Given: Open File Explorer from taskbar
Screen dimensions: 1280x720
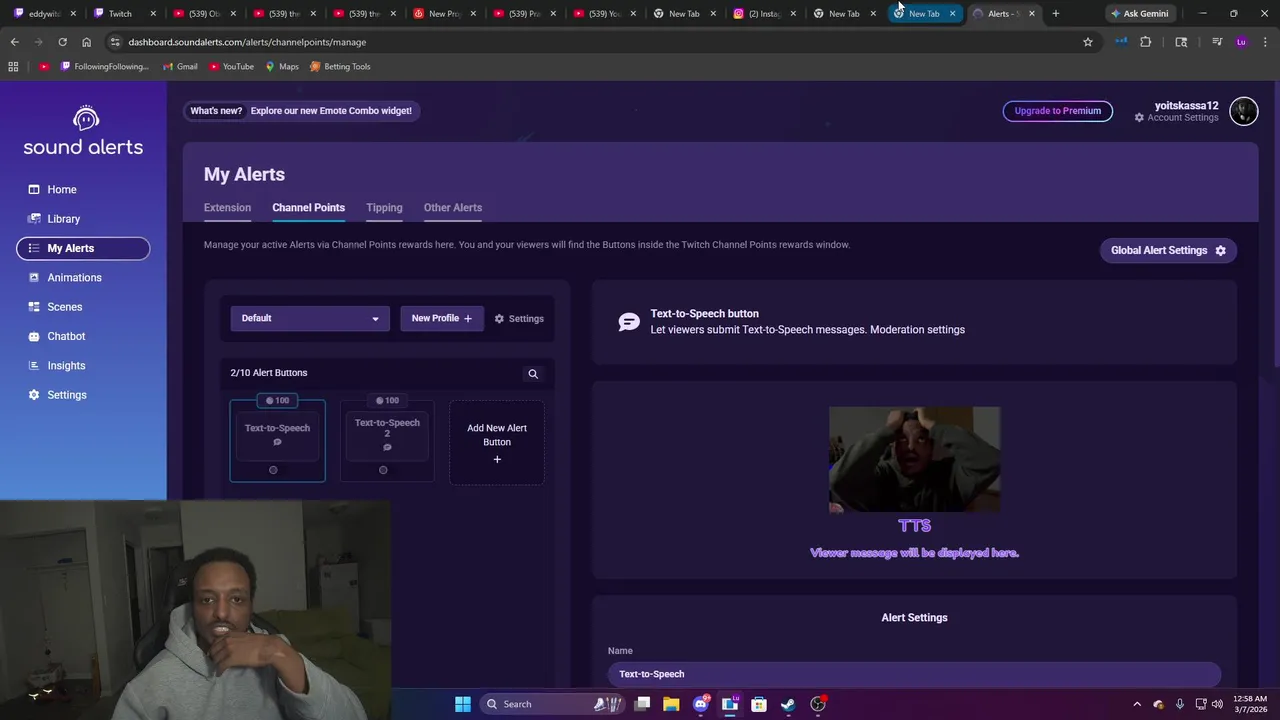Looking at the screenshot, I should [671, 704].
